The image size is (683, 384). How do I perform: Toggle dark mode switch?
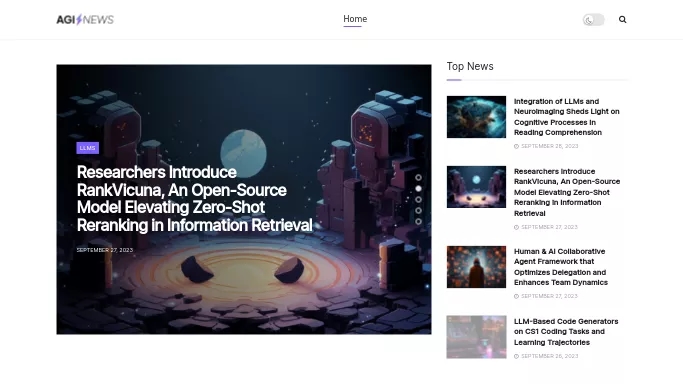[594, 20]
